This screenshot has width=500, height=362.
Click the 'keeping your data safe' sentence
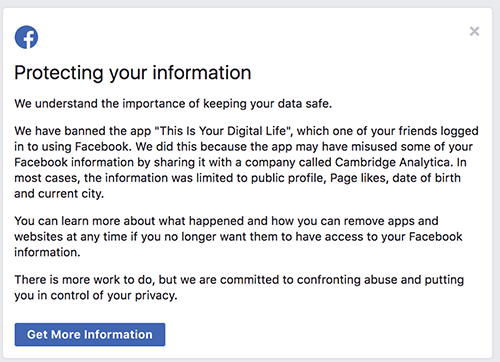[x=173, y=104]
